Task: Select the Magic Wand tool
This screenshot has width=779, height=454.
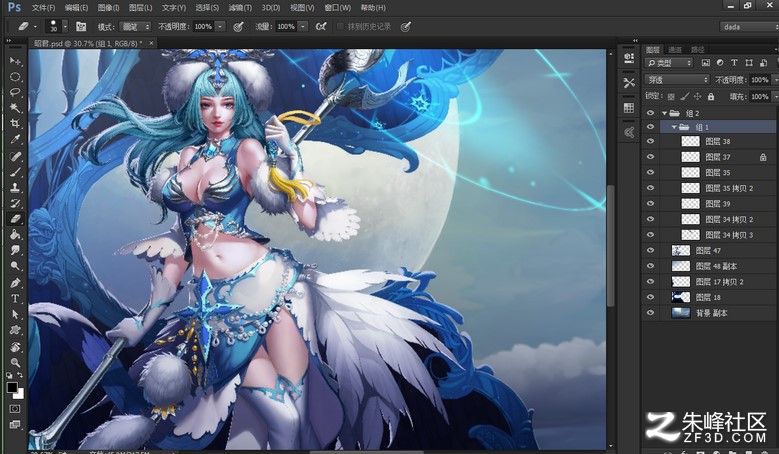Action: pyautogui.click(x=15, y=108)
